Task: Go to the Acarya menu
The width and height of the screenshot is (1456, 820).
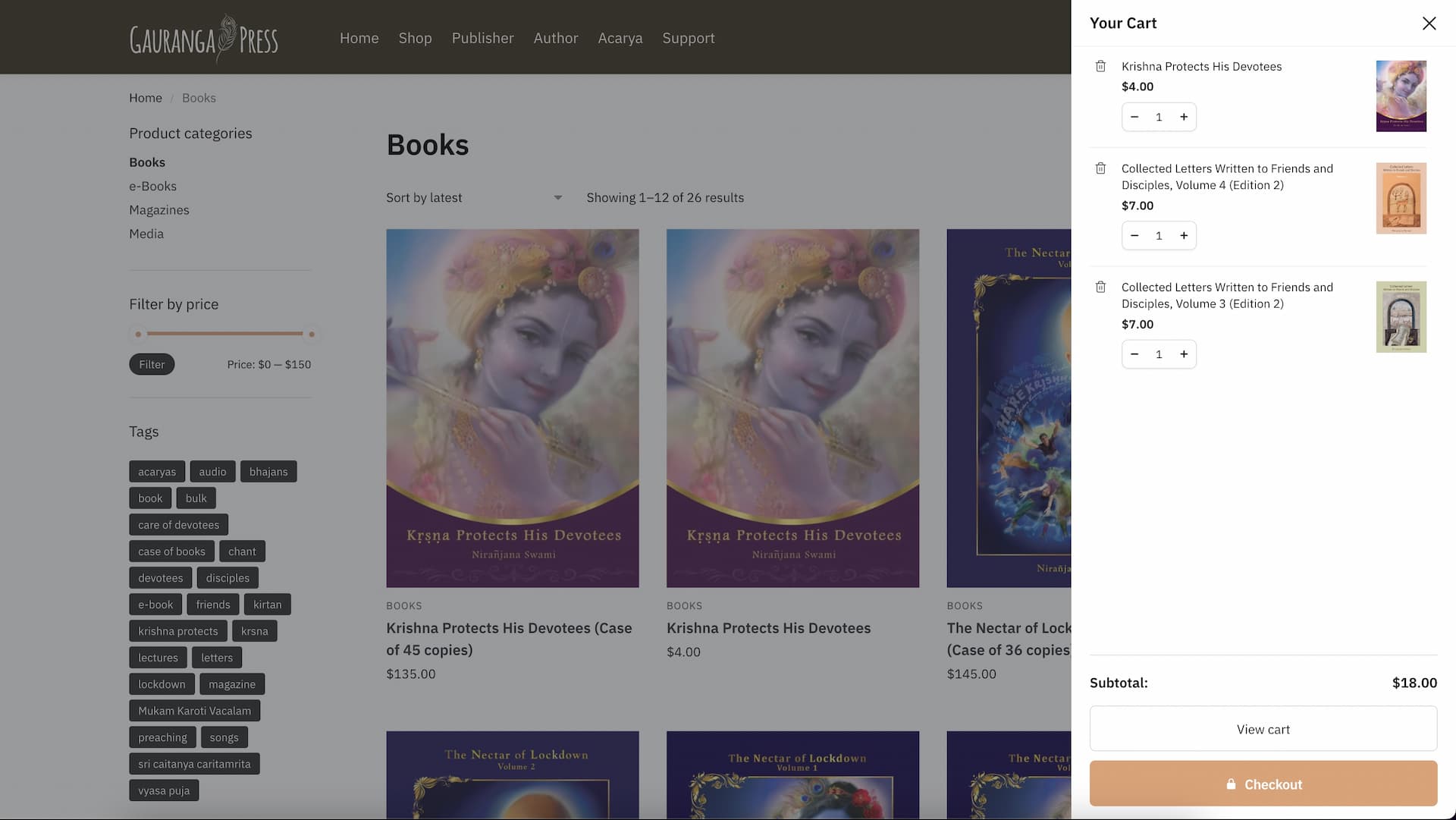Action: point(620,38)
